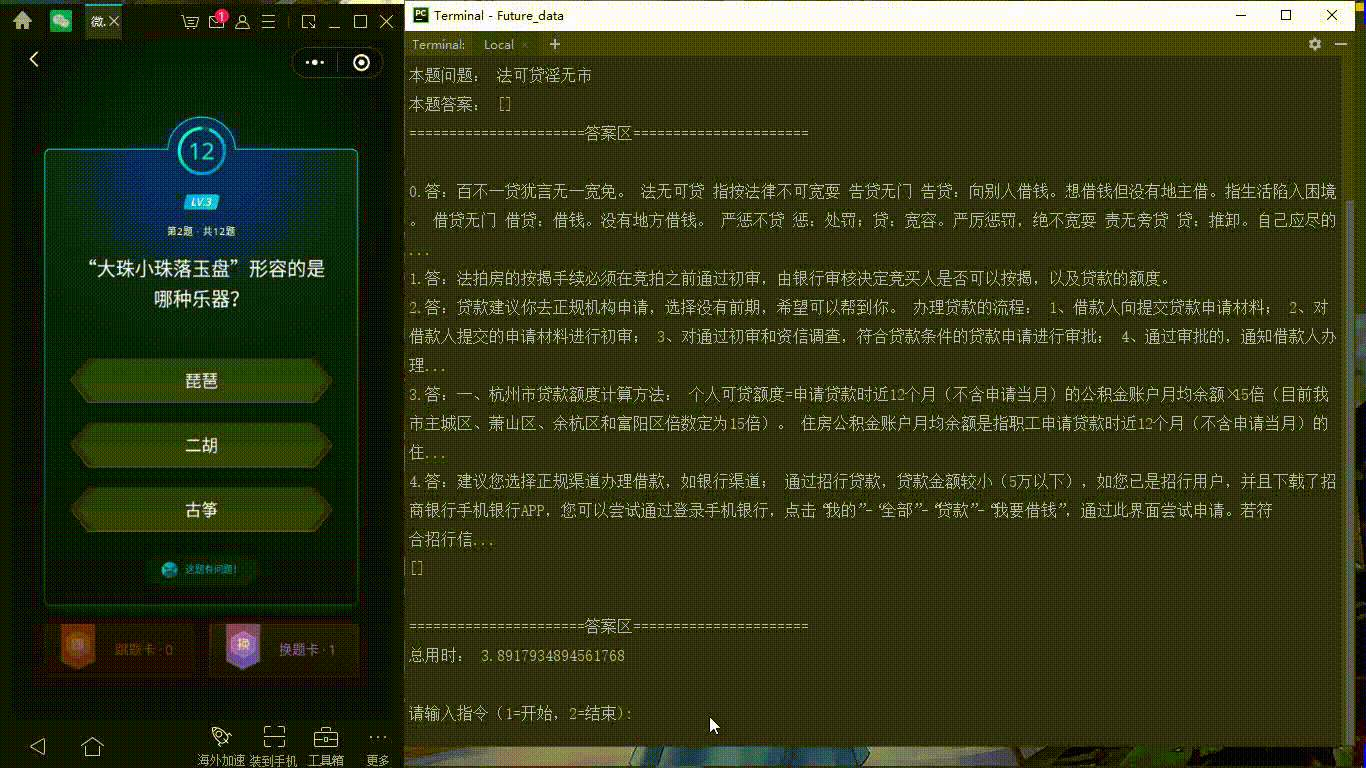This screenshot has width=1366, height=768.
Task: Choose the answer 二胡
Action: tap(201, 445)
